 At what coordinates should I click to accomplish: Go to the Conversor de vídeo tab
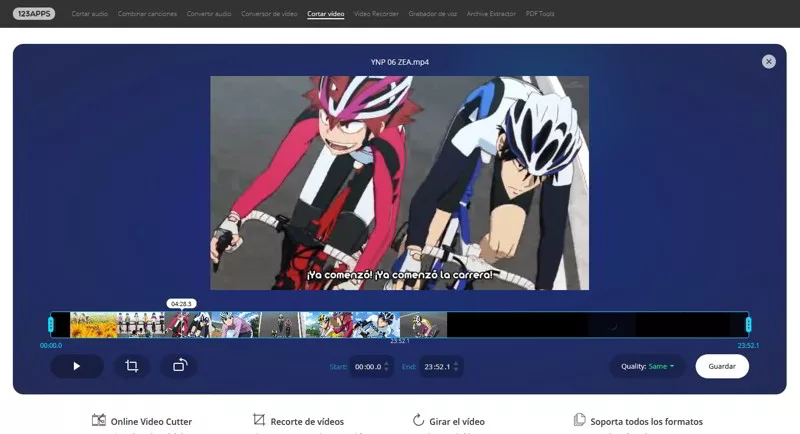click(x=270, y=14)
